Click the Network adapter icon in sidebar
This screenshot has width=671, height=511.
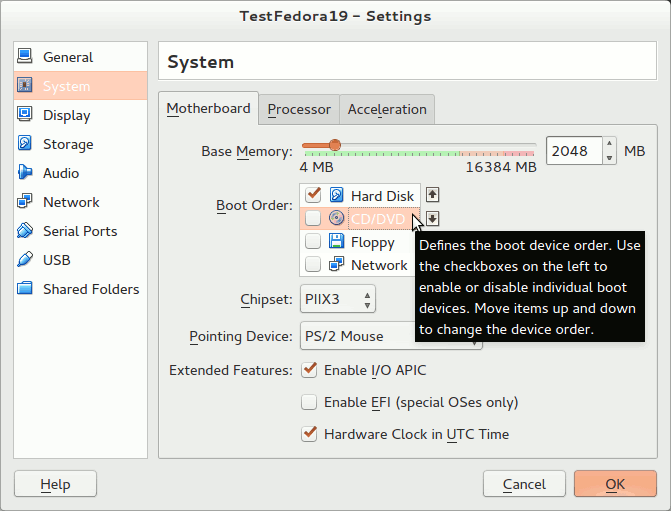[x=25, y=202]
